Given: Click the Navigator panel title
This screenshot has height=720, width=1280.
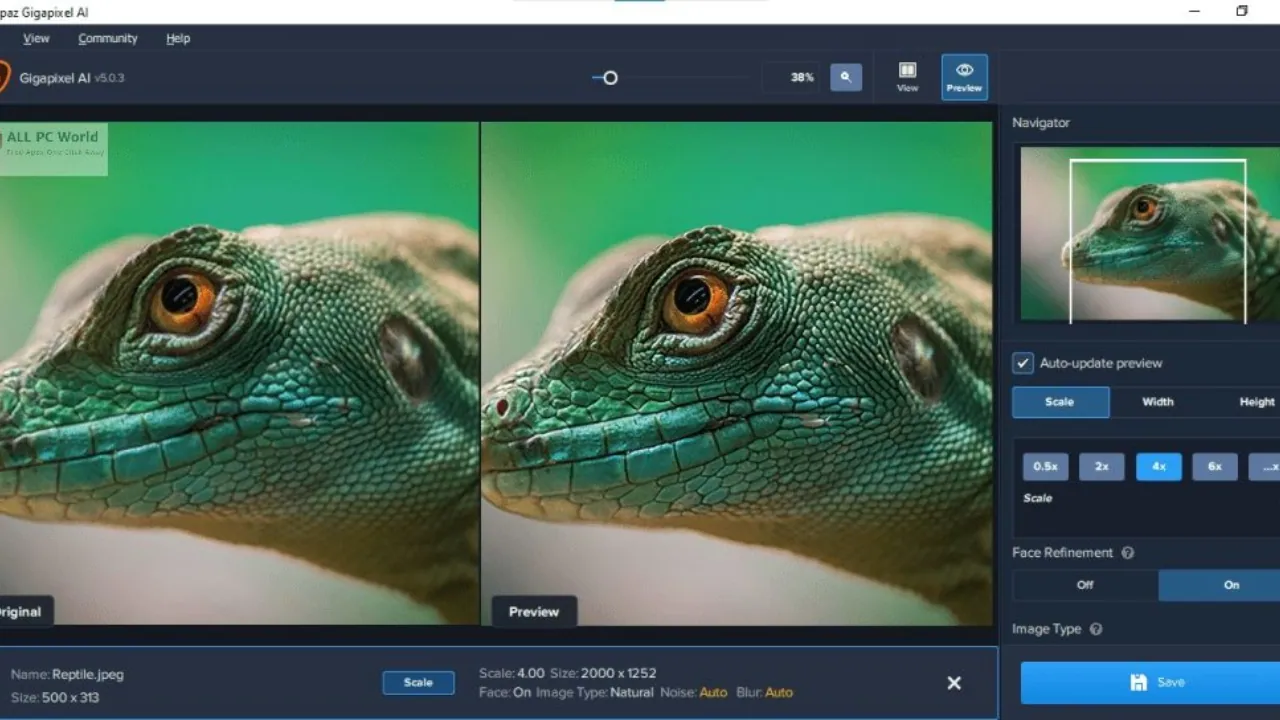Looking at the screenshot, I should coord(1041,122).
